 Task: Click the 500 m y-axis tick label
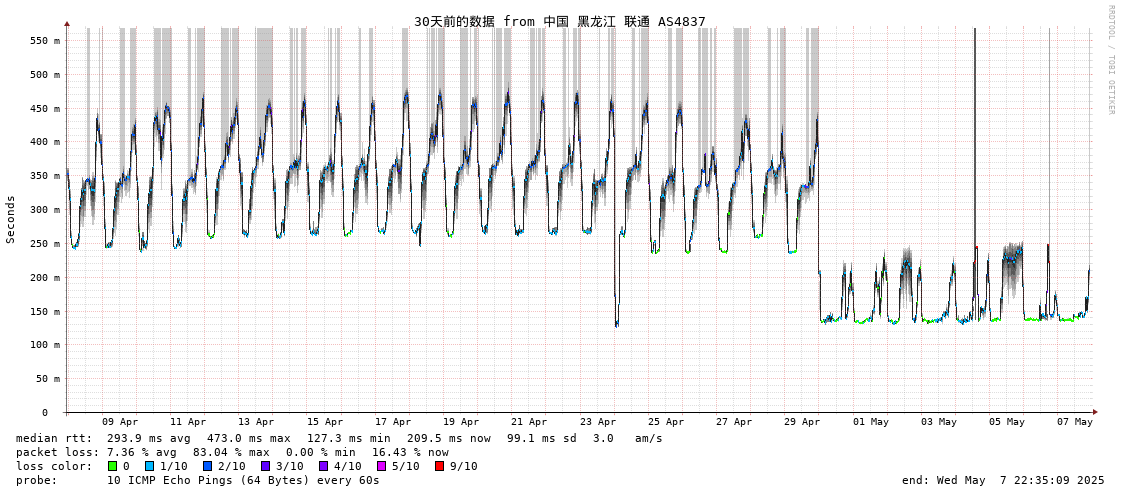(x=45, y=74)
